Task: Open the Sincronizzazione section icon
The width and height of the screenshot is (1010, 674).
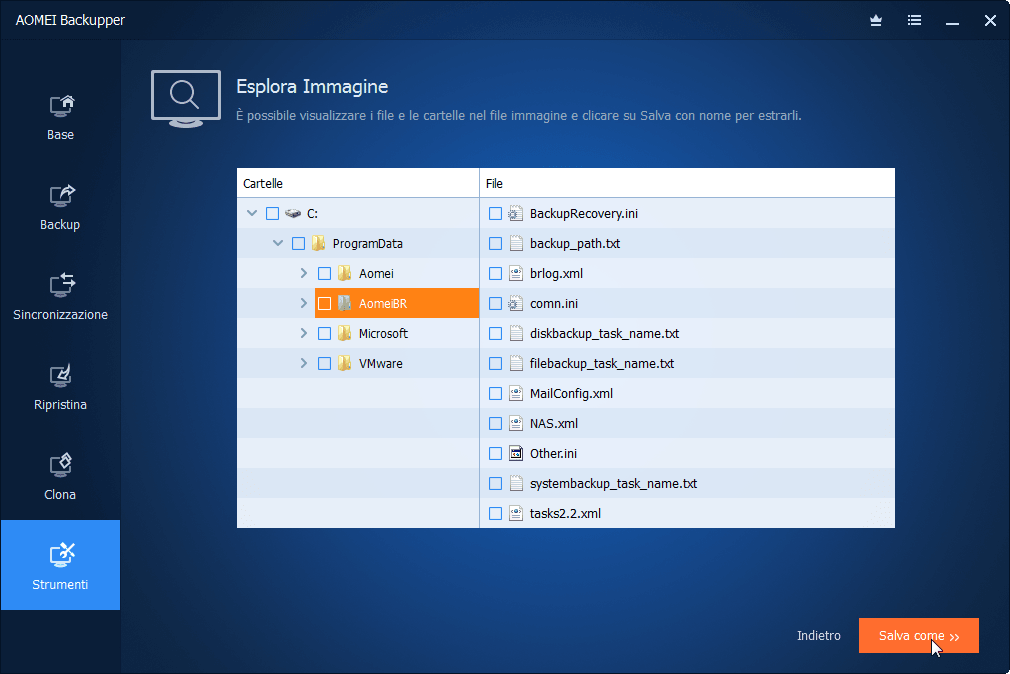Action: tap(61, 285)
